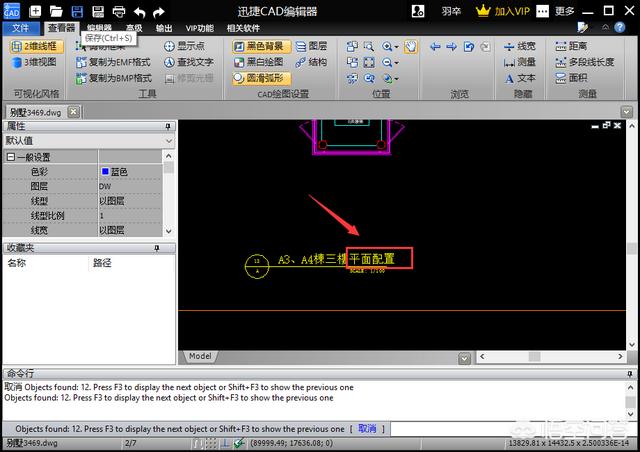Rotate view with the rotate icon
This screenshot has width=640, height=452.
469,47
